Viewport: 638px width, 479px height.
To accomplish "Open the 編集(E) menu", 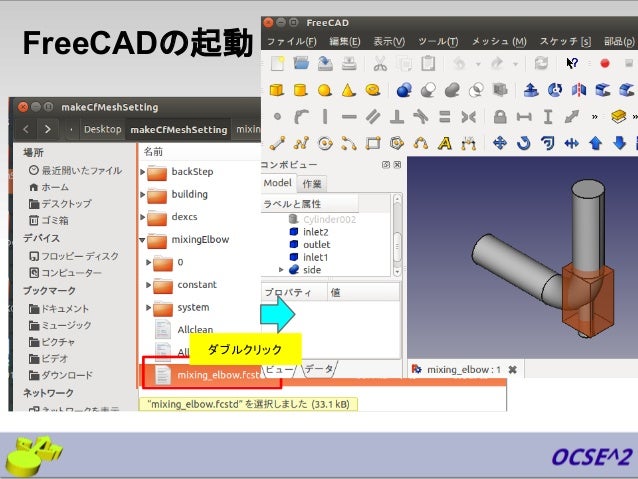I will tap(344, 42).
